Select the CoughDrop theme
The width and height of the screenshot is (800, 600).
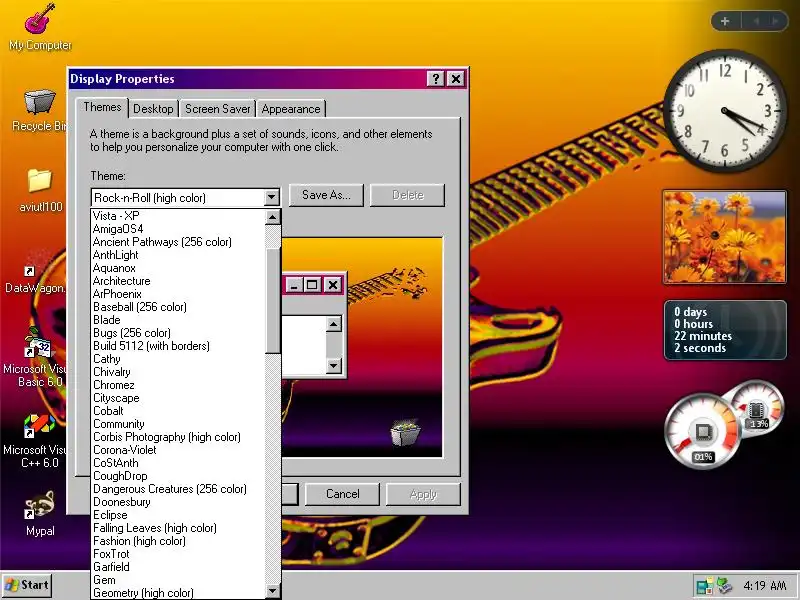point(179,476)
